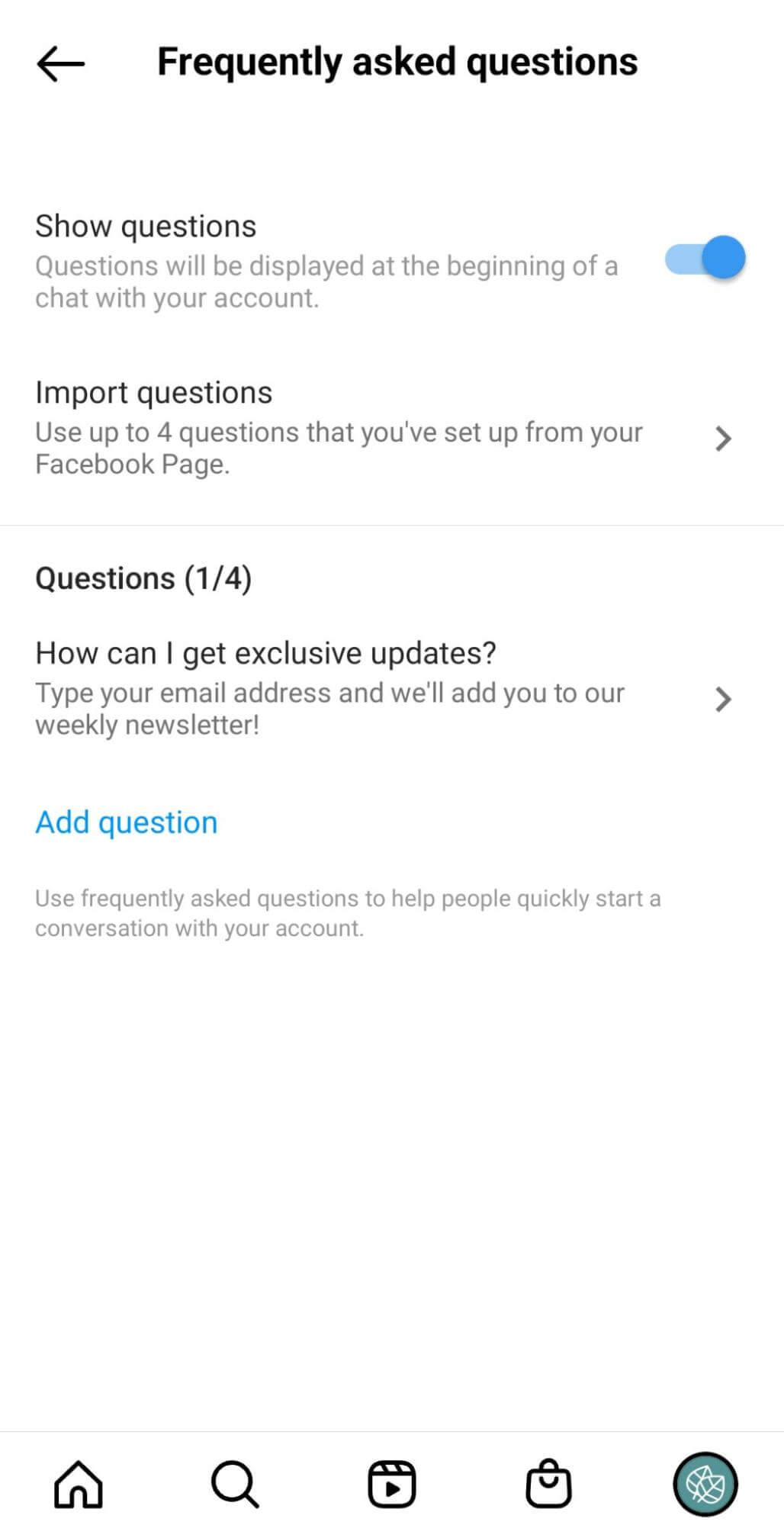The image size is (784, 1525).
Task: Open 'How can I get exclusive updates?' question
Action: 265,654
